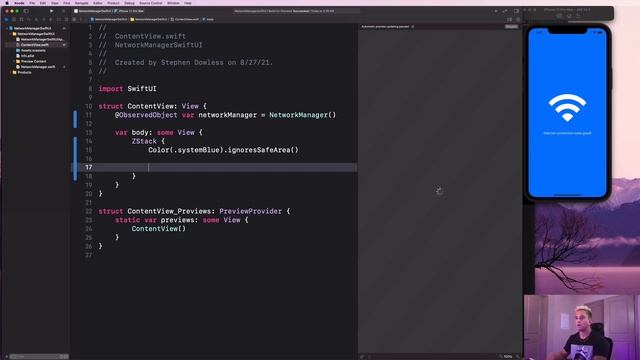
Task: Select the Report navigator icon
Action: click(66, 19)
